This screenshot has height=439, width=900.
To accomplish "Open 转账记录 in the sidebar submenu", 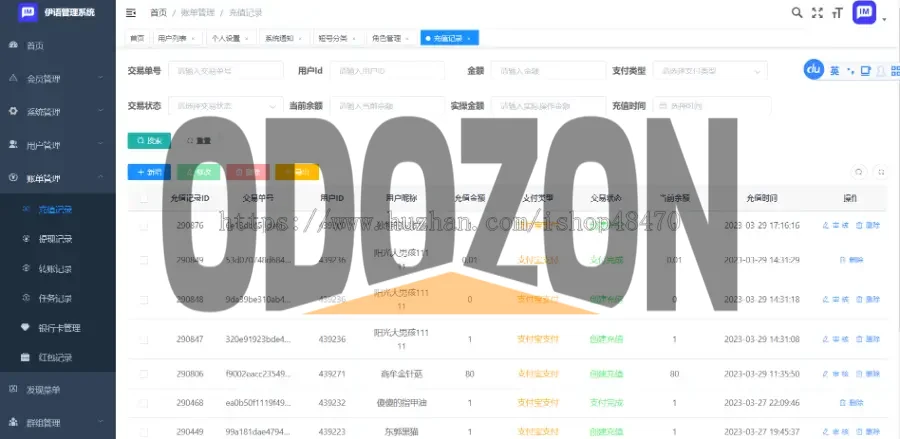I will pyautogui.click(x=57, y=269).
